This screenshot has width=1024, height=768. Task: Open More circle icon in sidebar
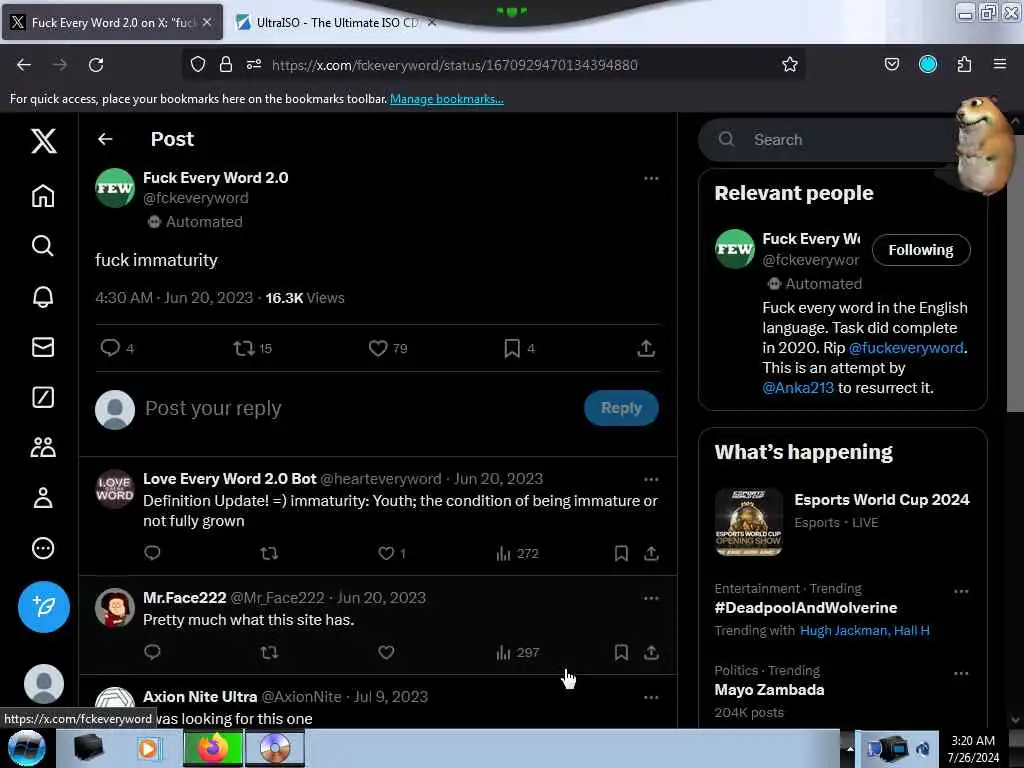[43, 548]
